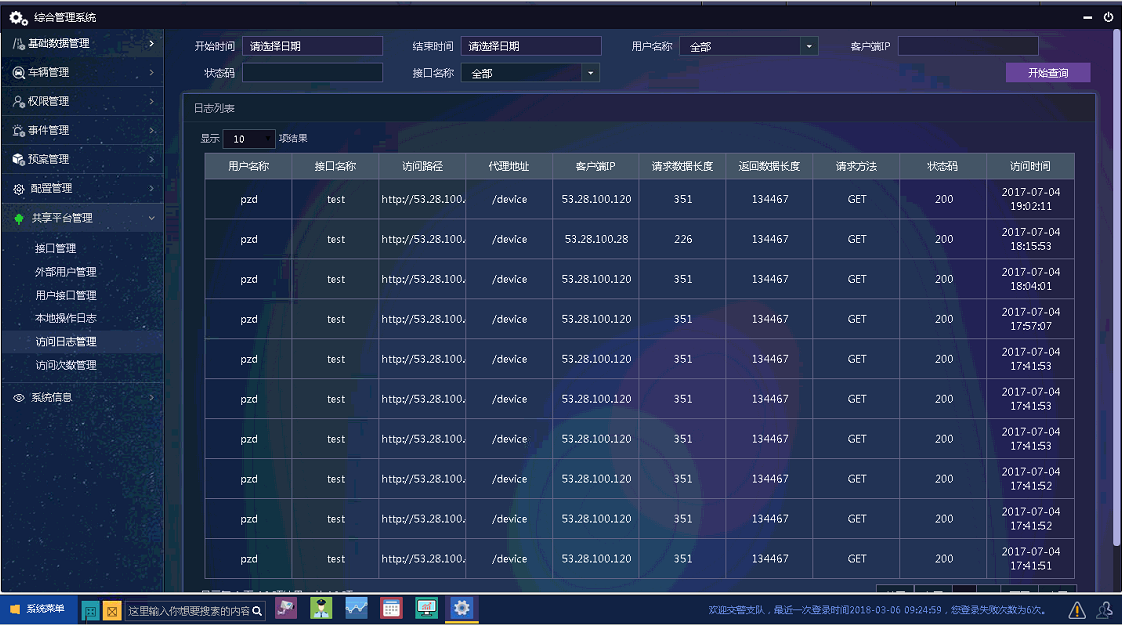Image resolution: width=1122 pixels, height=626 pixels.
Task: Click the magnifier icon in the taskbar search
Action: 257,610
